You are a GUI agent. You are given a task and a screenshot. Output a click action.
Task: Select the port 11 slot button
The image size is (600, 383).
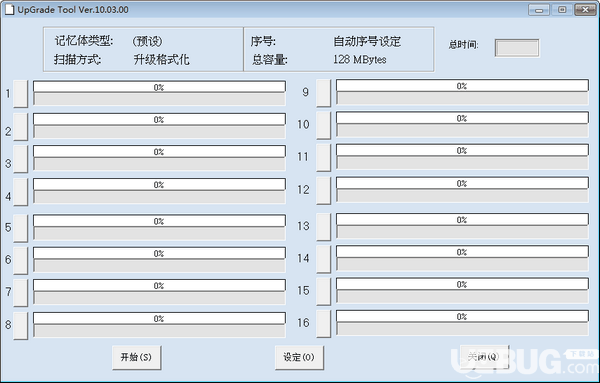click(x=324, y=158)
